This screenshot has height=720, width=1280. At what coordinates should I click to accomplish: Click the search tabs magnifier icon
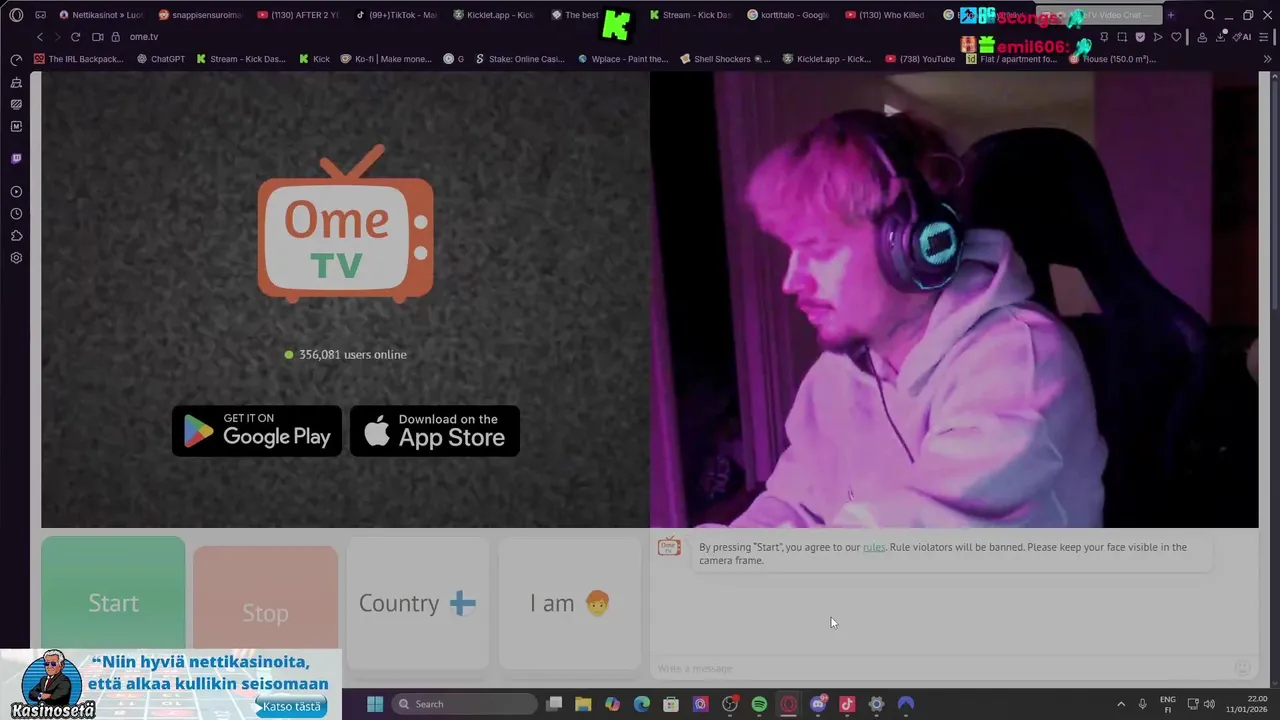tap(1209, 15)
